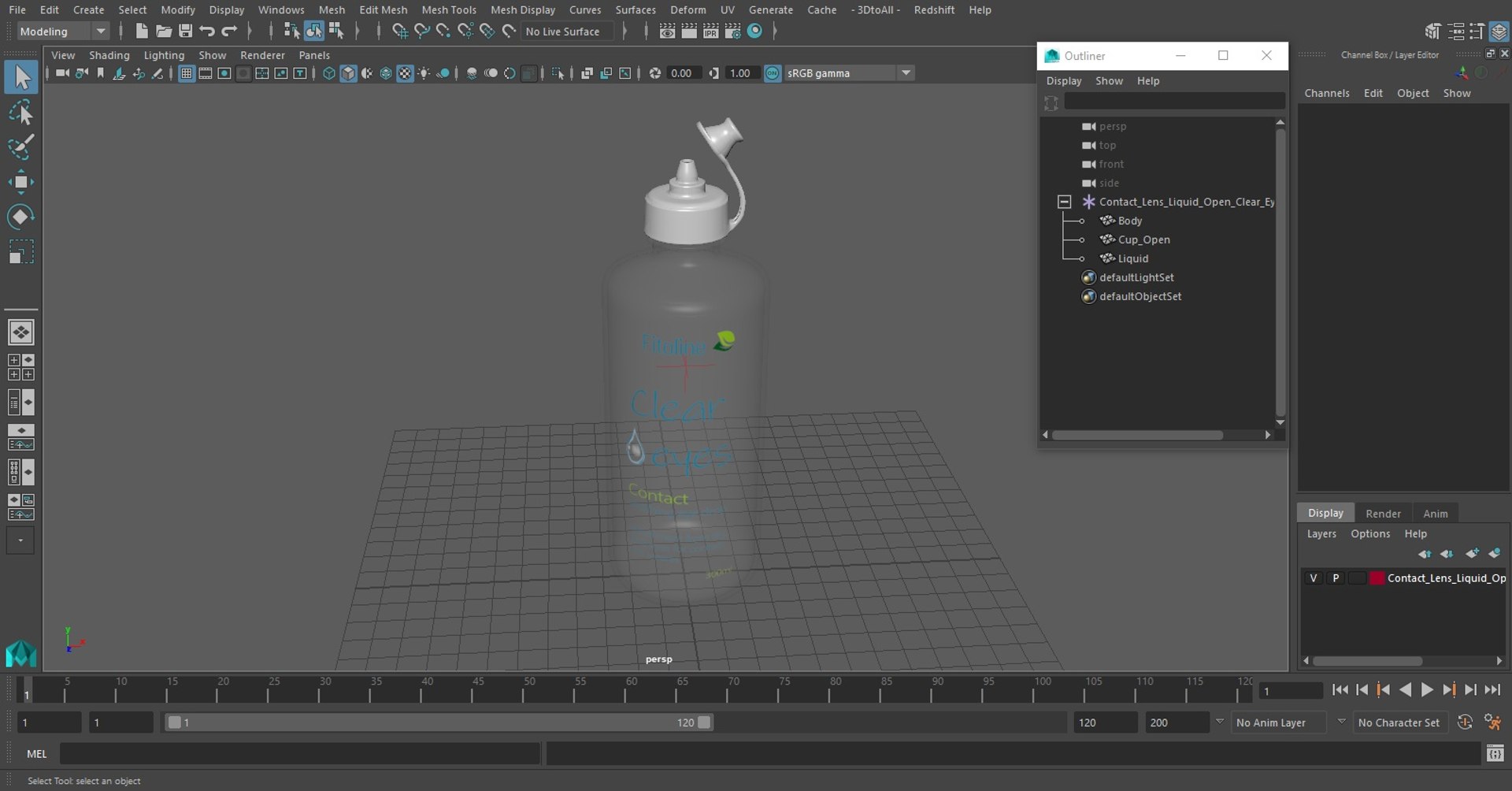The height and width of the screenshot is (791, 1512).
Task: Save the scene with the floppy disk icon
Action: [x=186, y=31]
